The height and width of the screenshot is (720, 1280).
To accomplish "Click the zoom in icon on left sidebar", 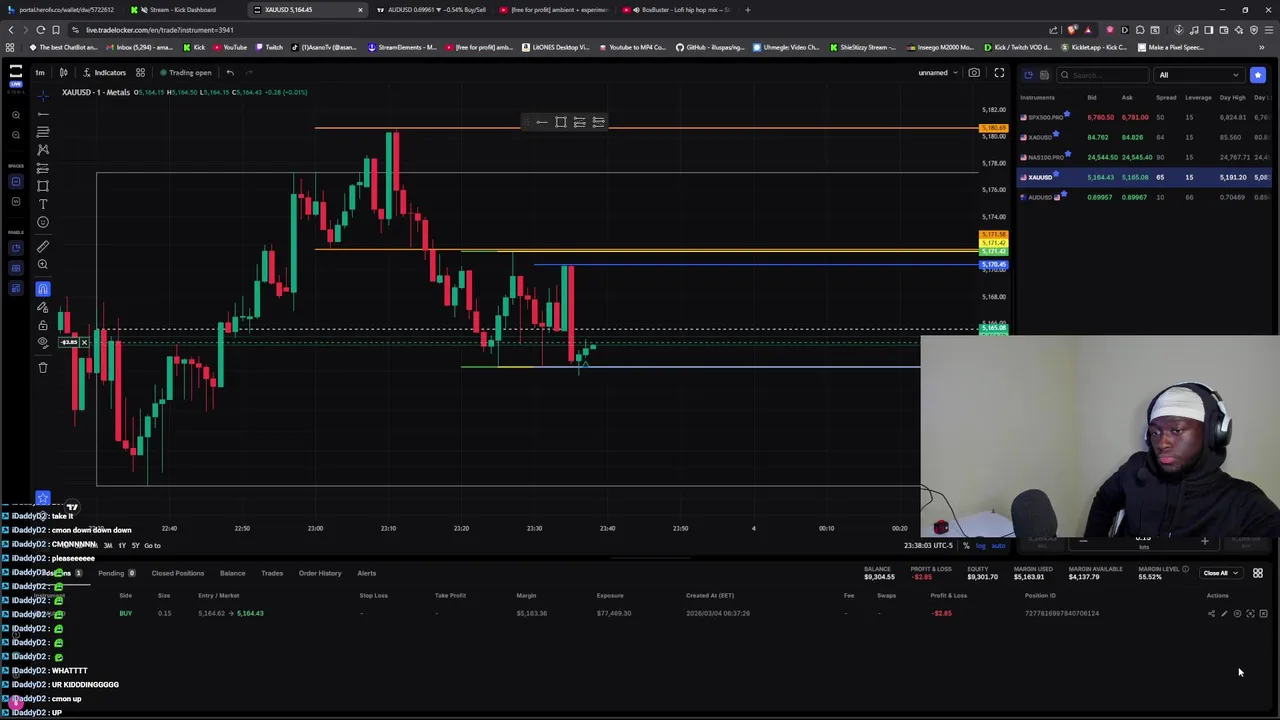I will point(16,115).
